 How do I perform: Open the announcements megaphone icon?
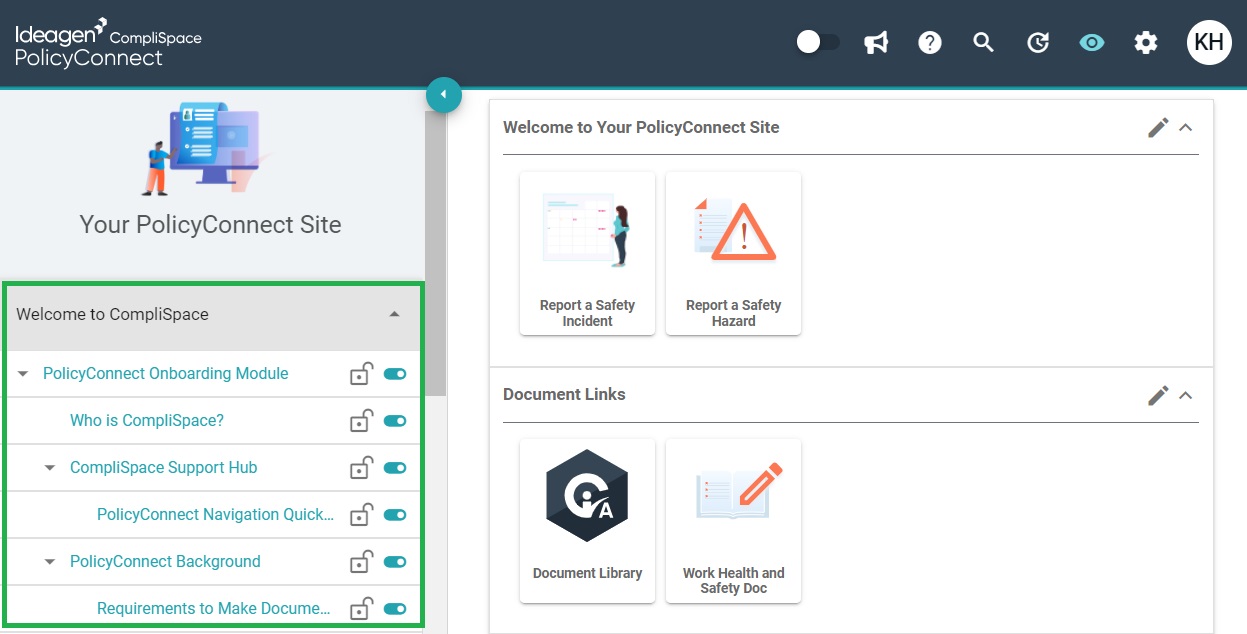coord(876,42)
